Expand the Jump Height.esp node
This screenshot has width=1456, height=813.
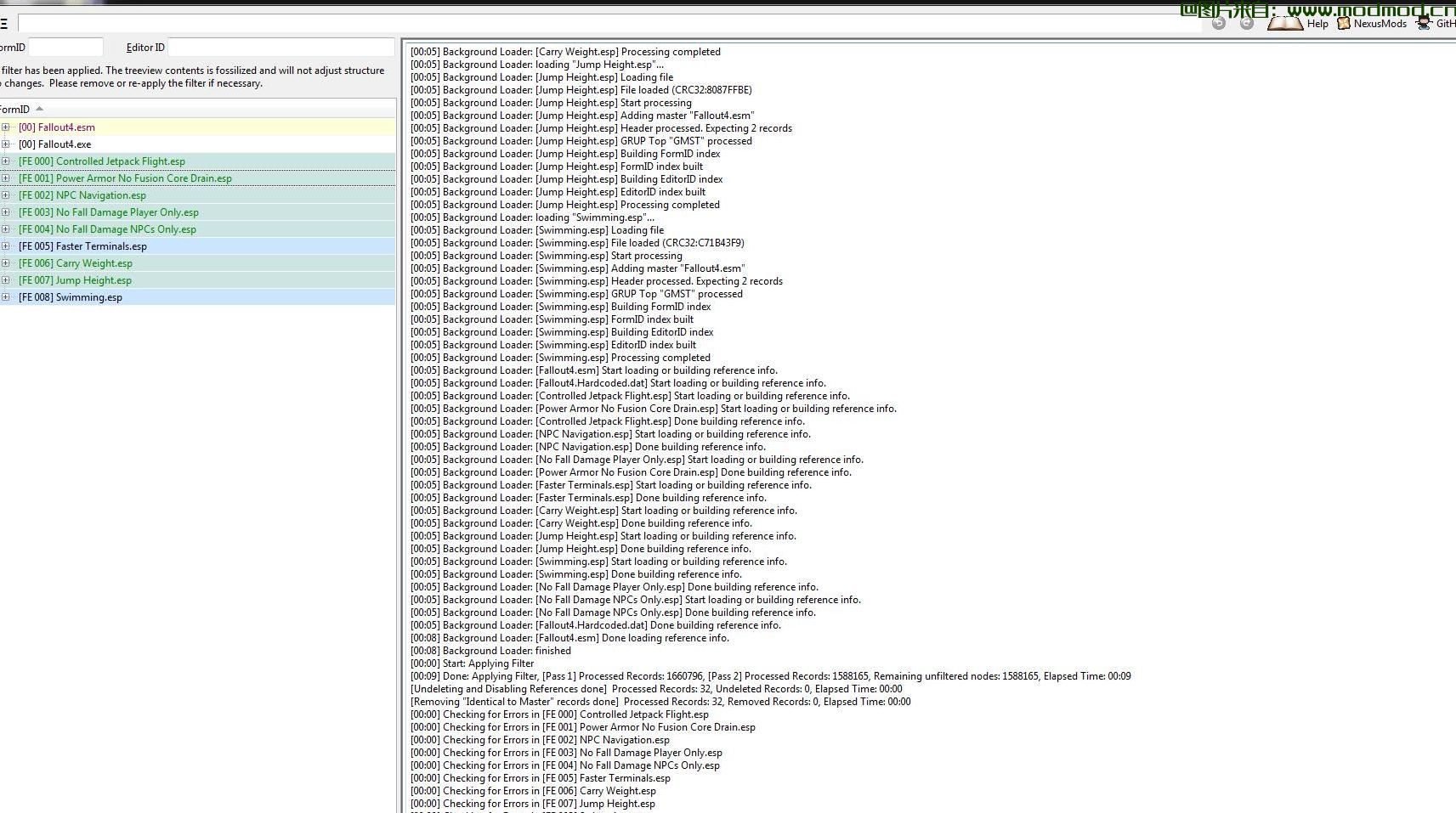click(x=5, y=280)
